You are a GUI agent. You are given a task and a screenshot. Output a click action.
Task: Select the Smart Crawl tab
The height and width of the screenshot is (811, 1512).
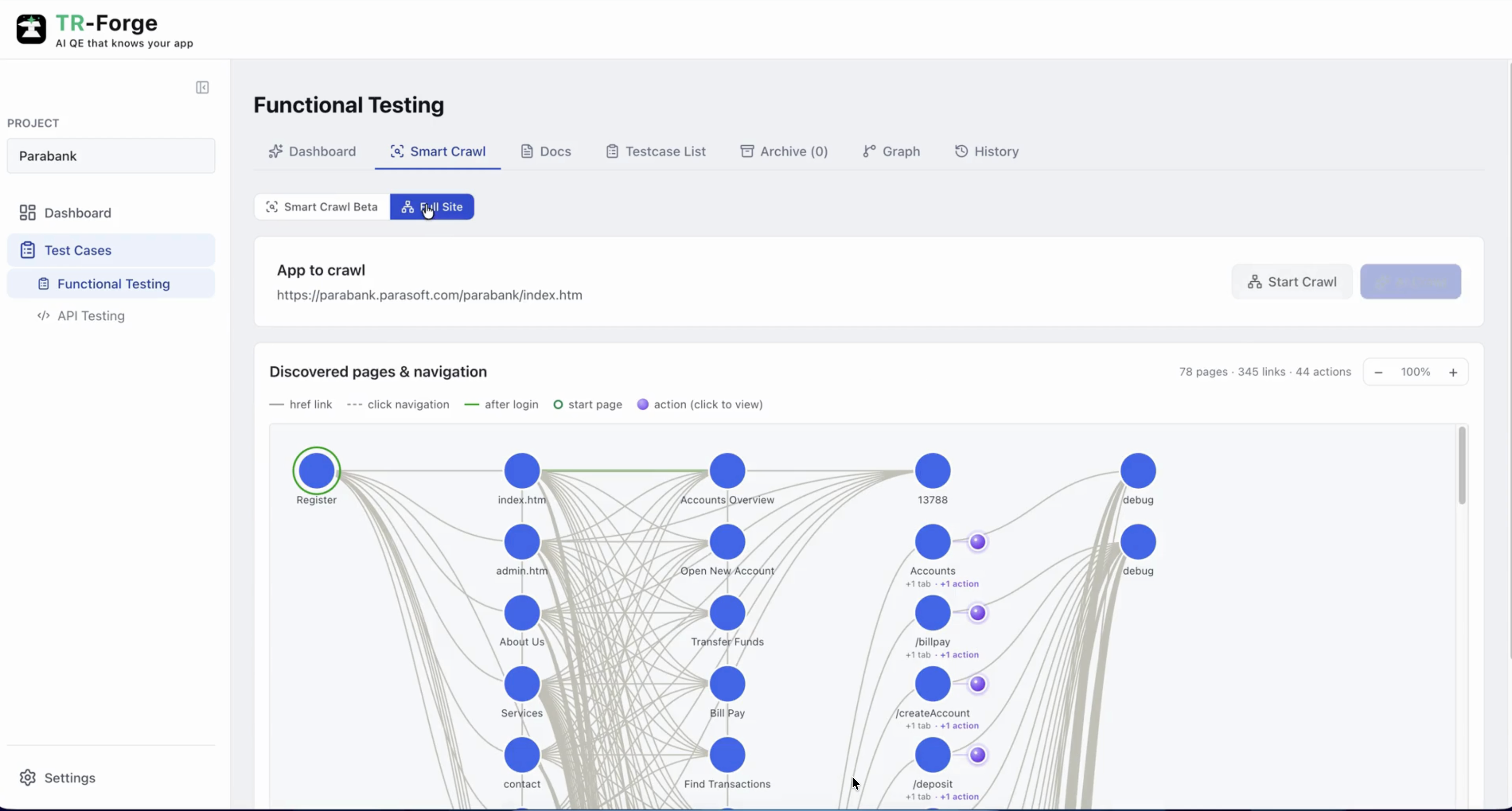point(438,152)
